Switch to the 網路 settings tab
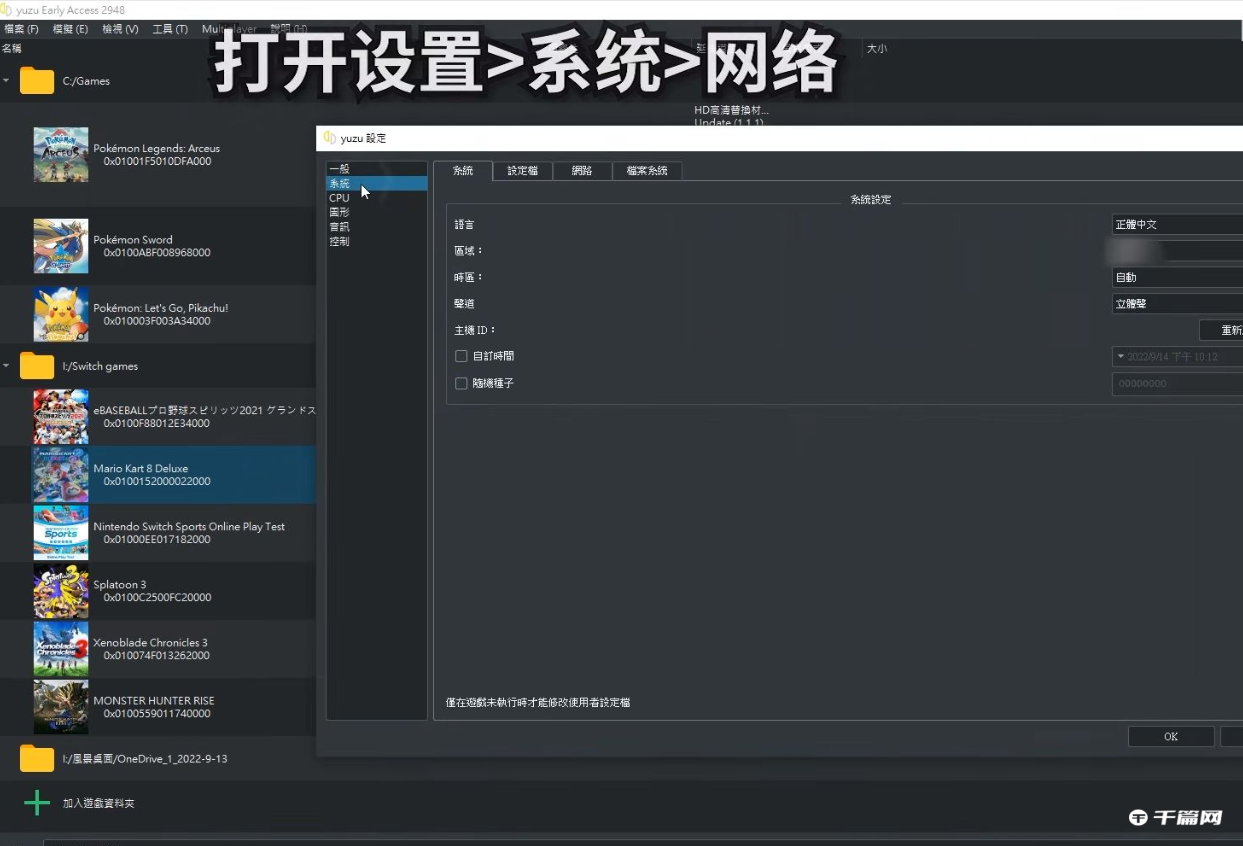 click(x=582, y=171)
